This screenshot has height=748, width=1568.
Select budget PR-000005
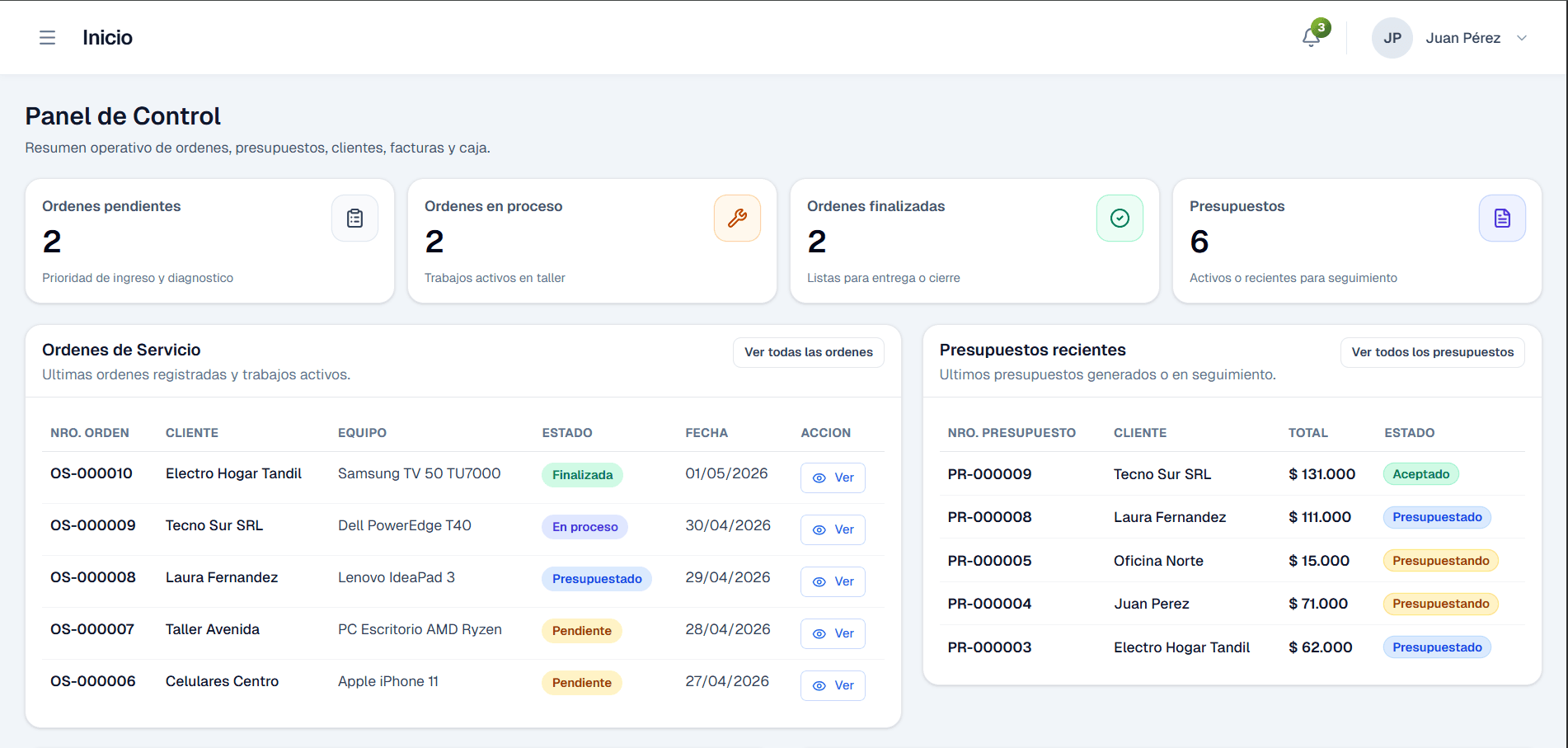point(989,561)
